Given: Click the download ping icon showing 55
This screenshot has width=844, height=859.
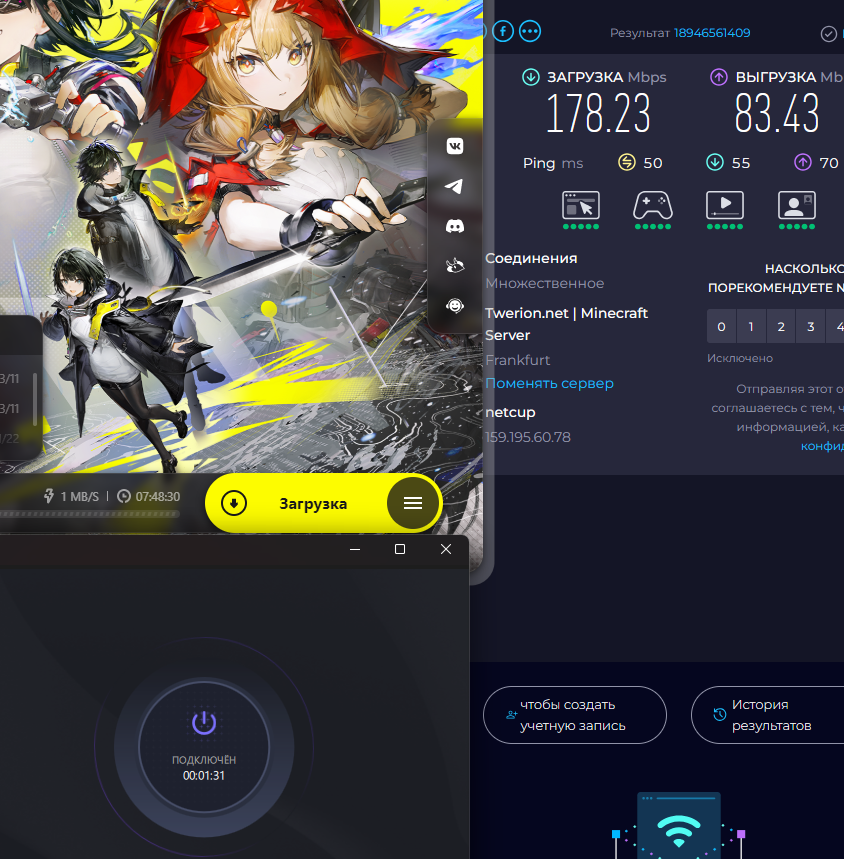Looking at the screenshot, I should (715, 162).
